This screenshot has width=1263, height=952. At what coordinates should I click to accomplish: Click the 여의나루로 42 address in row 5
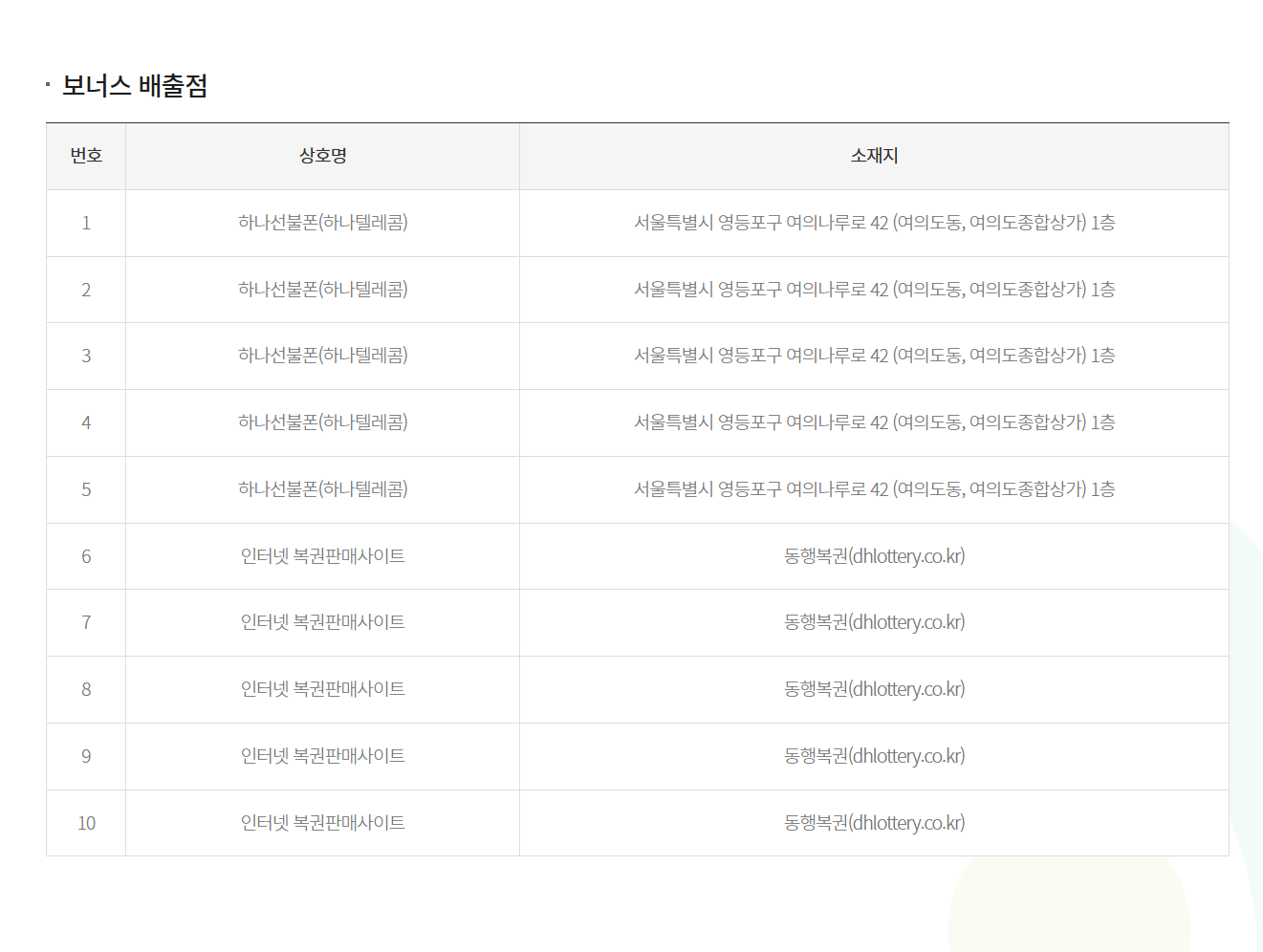point(875,489)
